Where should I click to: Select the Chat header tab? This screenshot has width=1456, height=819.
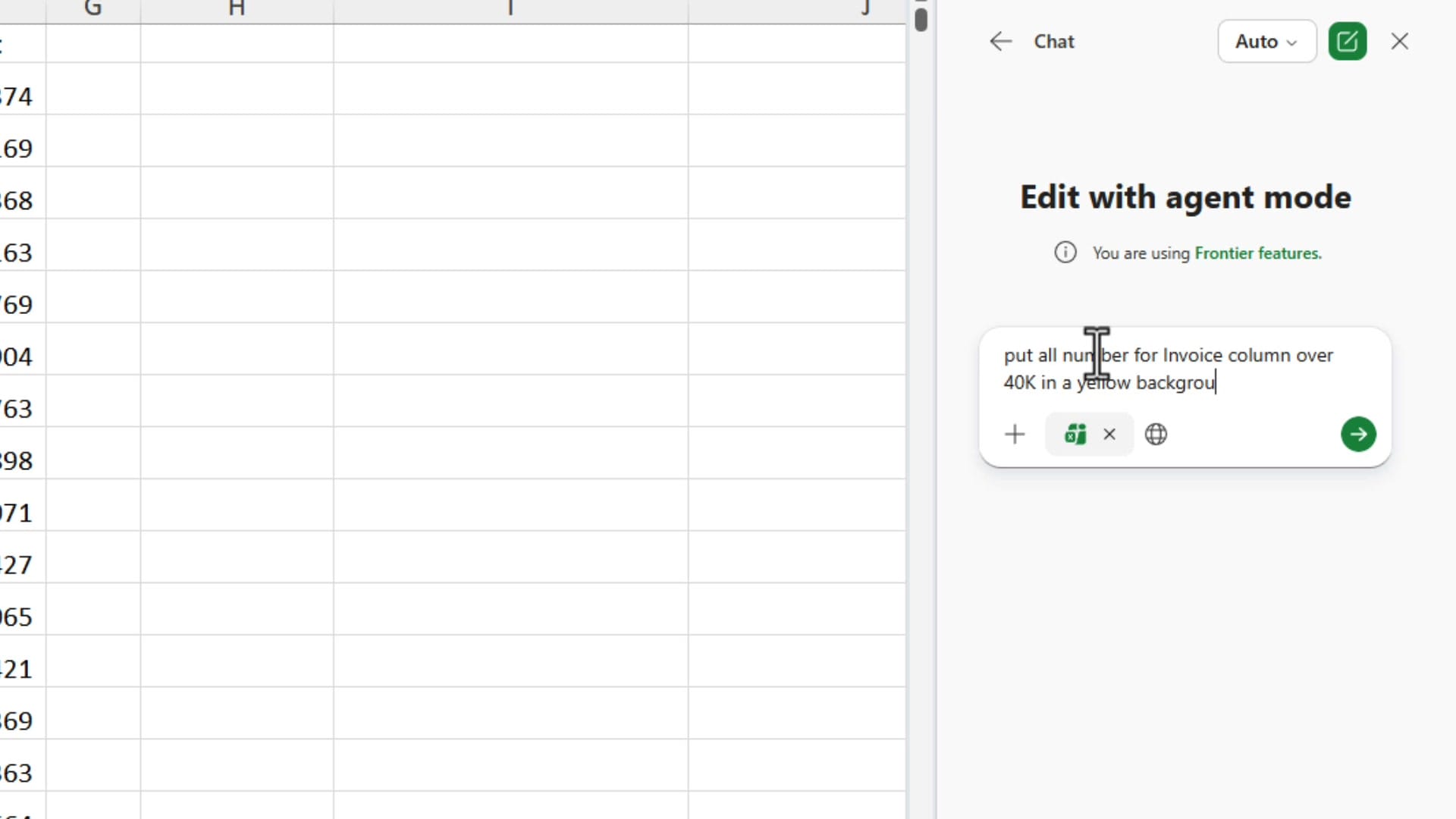click(x=1054, y=41)
